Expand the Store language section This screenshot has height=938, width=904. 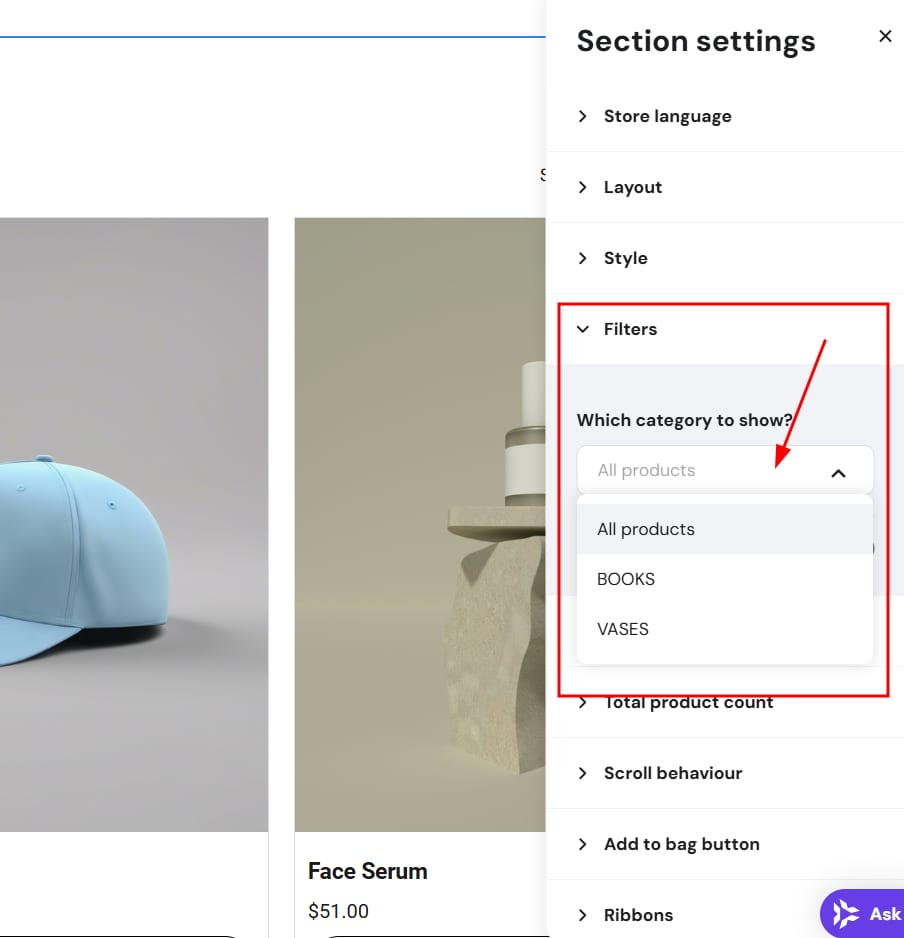click(667, 116)
